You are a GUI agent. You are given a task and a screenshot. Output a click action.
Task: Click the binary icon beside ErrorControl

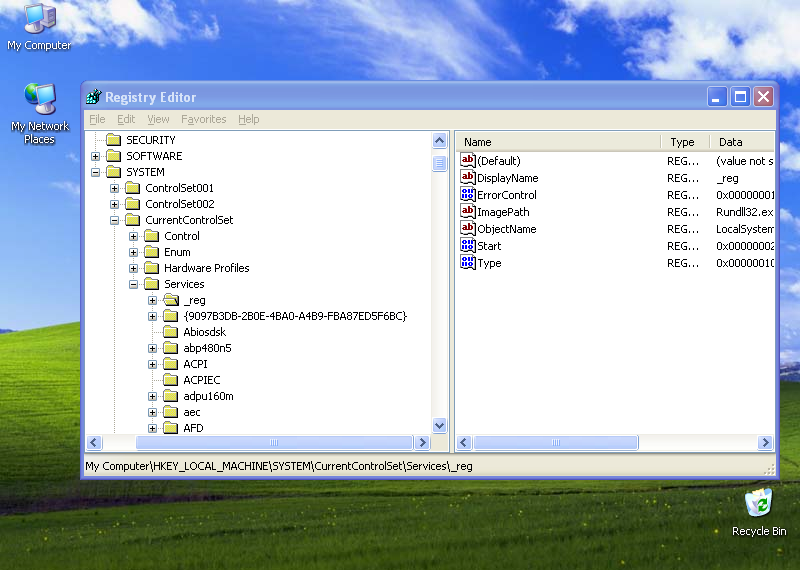point(467,194)
